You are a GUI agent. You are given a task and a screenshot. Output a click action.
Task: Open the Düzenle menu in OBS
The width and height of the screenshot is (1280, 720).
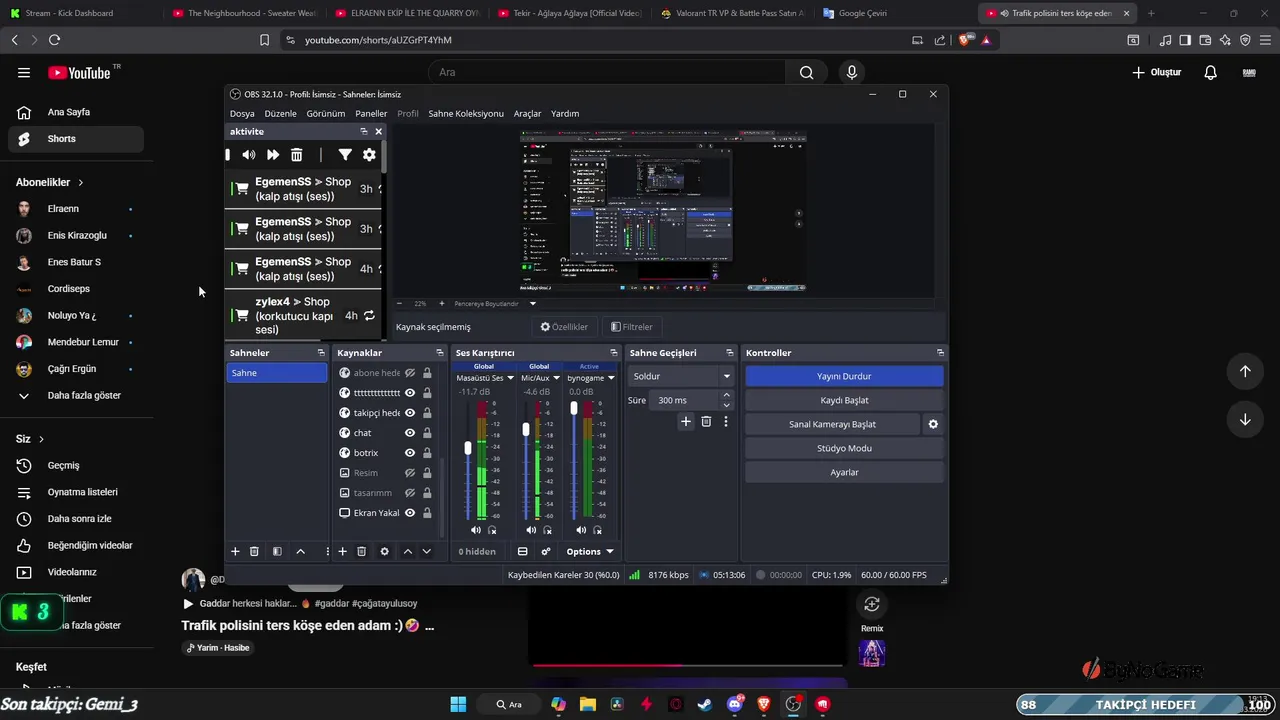tap(281, 114)
